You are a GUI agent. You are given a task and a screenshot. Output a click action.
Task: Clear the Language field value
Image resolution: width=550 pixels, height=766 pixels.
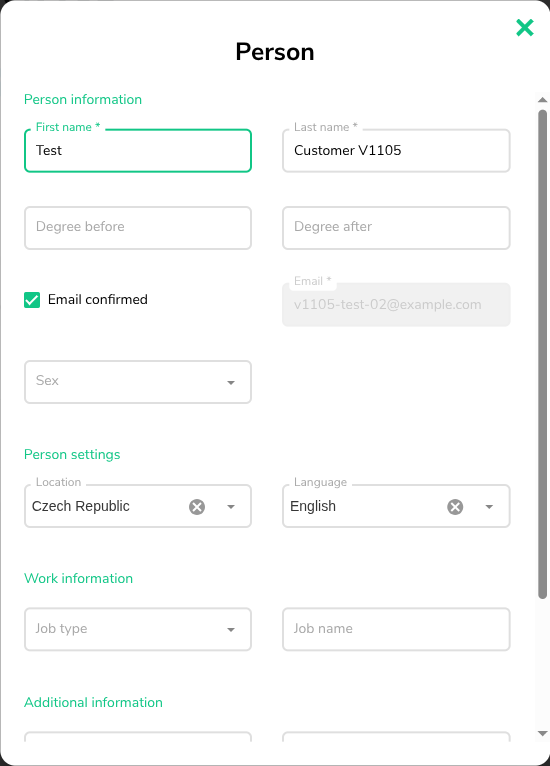point(455,507)
